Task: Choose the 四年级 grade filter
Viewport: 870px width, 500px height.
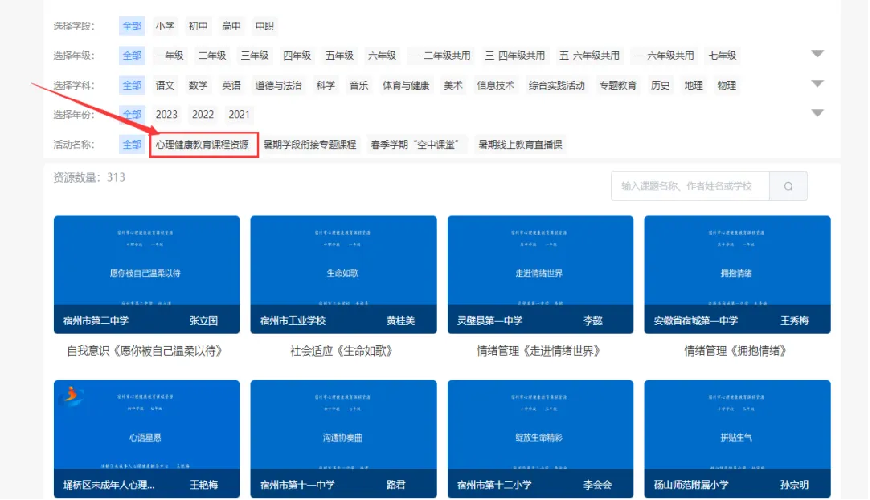Action: [297, 55]
